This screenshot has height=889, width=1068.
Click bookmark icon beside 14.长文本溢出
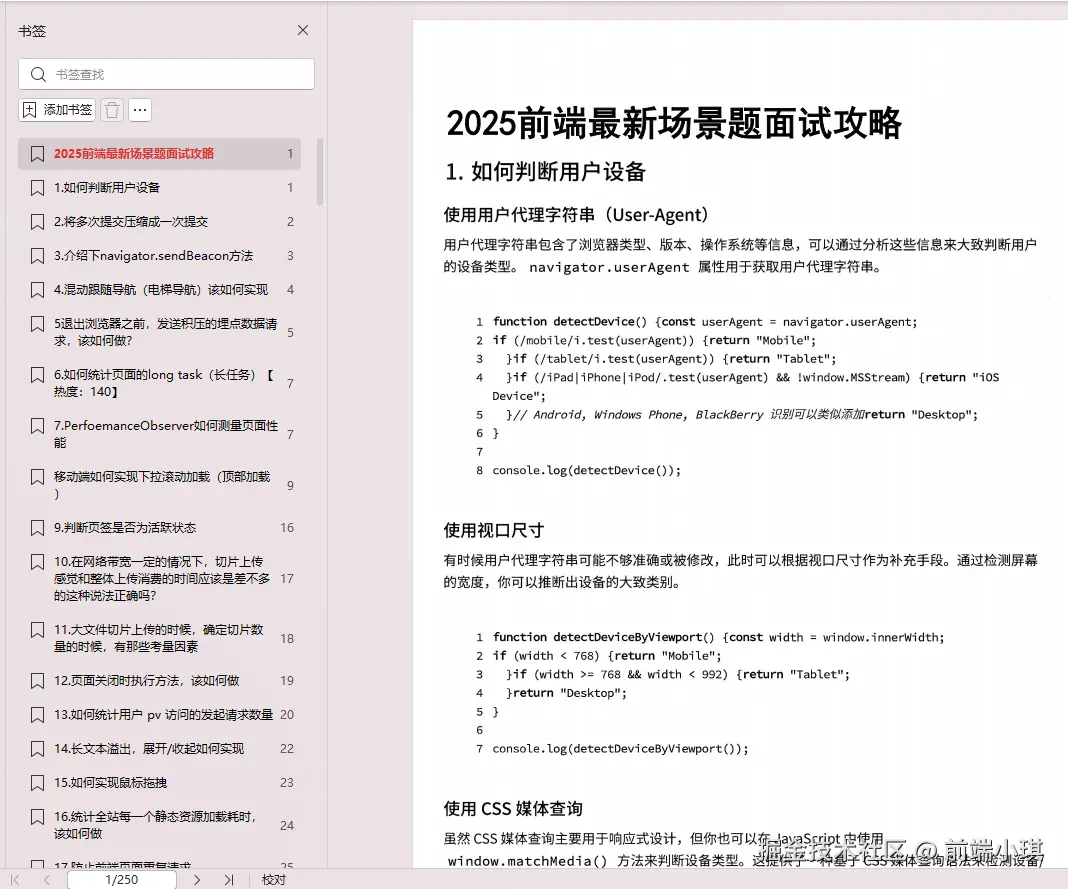click(x=37, y=749)
